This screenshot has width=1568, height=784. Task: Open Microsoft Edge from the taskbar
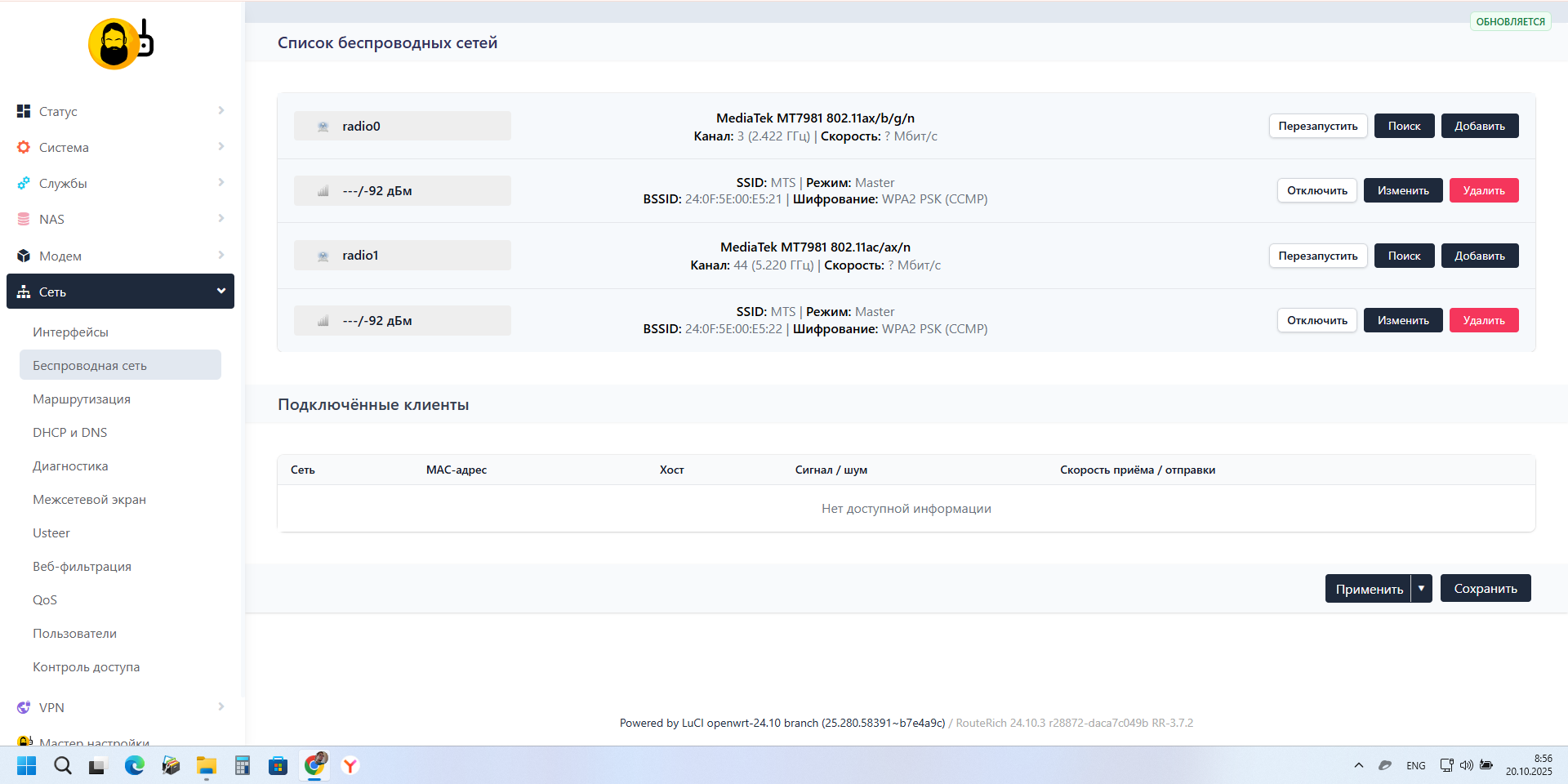[135, 765]
